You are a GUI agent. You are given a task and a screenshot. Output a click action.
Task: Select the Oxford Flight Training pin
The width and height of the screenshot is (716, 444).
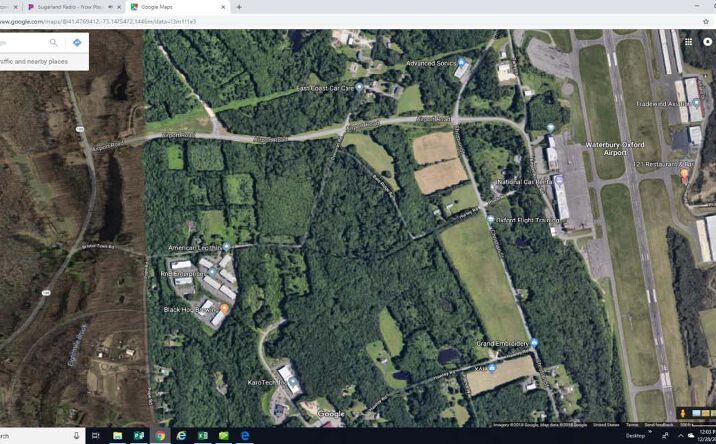[490, 219]
